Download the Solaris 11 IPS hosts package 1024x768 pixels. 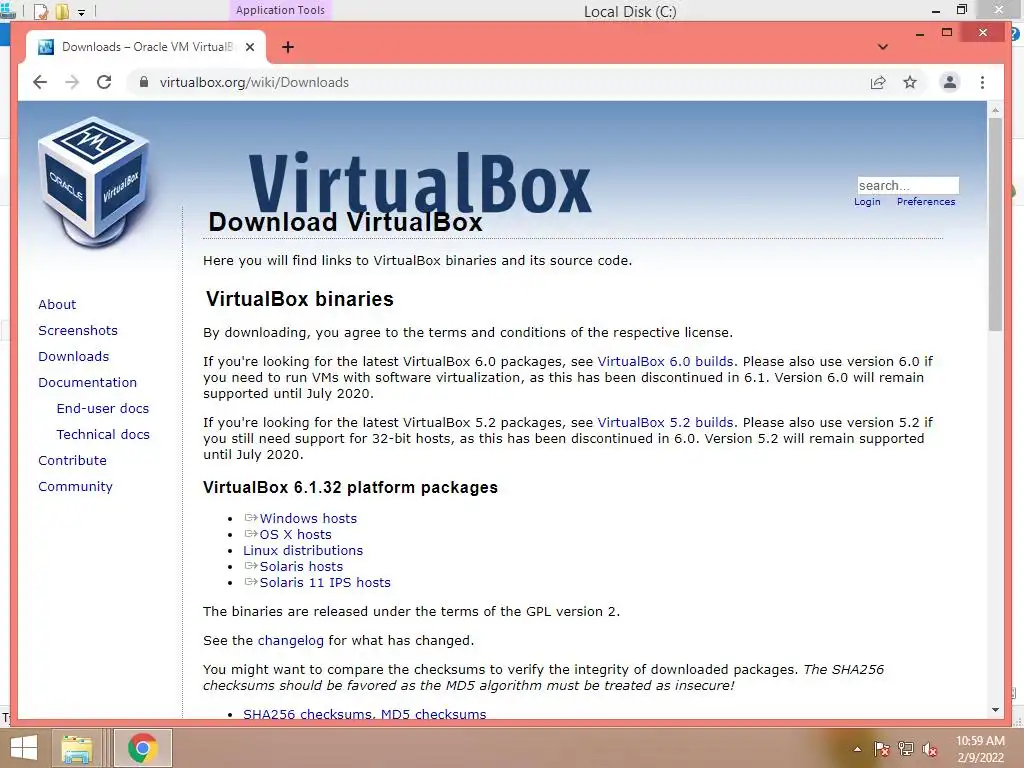coord(325,583)
